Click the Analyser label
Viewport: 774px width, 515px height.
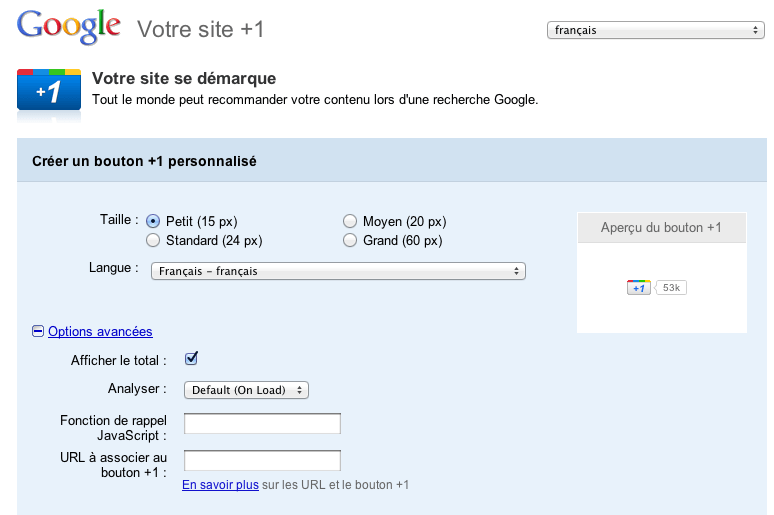tap(137, 389)
